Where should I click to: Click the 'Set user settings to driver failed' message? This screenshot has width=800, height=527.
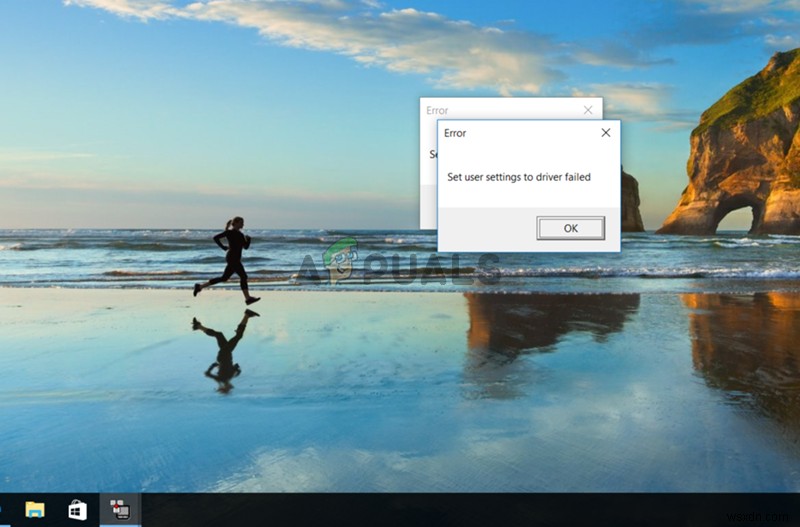(519, 177)
